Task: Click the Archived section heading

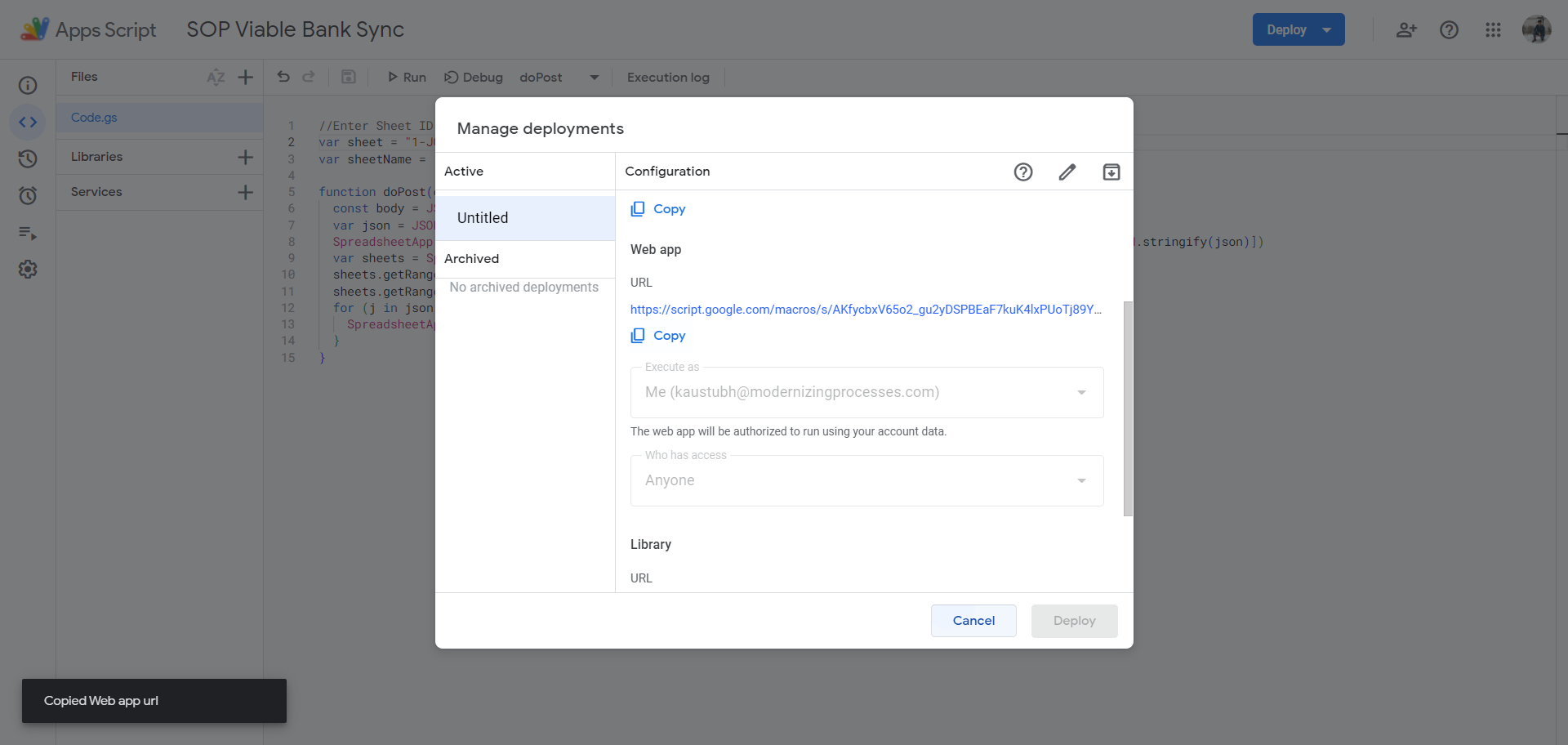Action: [x=471, y=259]
